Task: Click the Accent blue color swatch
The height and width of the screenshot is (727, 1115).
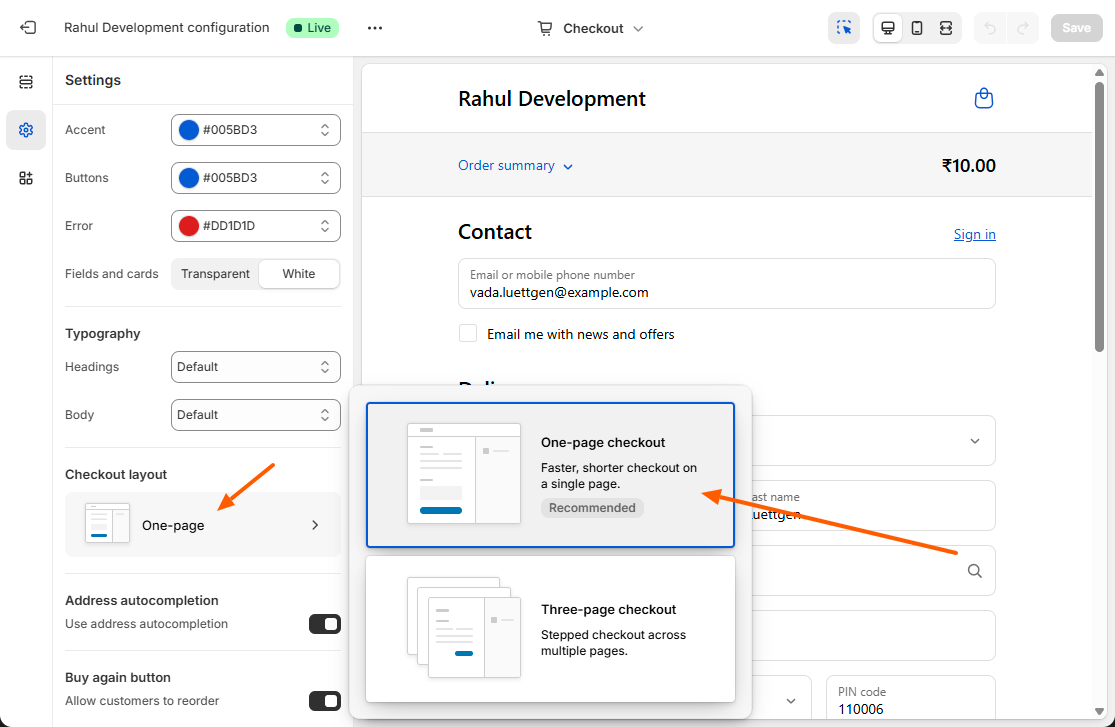Action: click(x=188, y=130)
